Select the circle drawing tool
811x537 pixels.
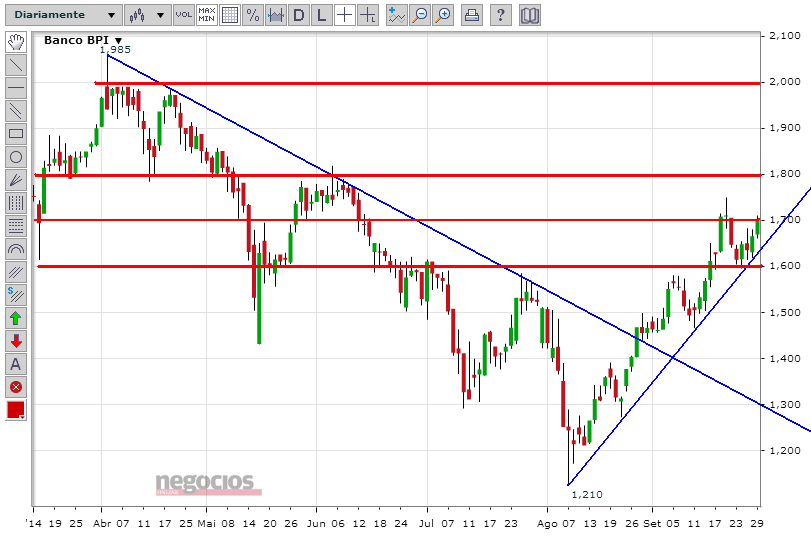[x=16, y=157]
